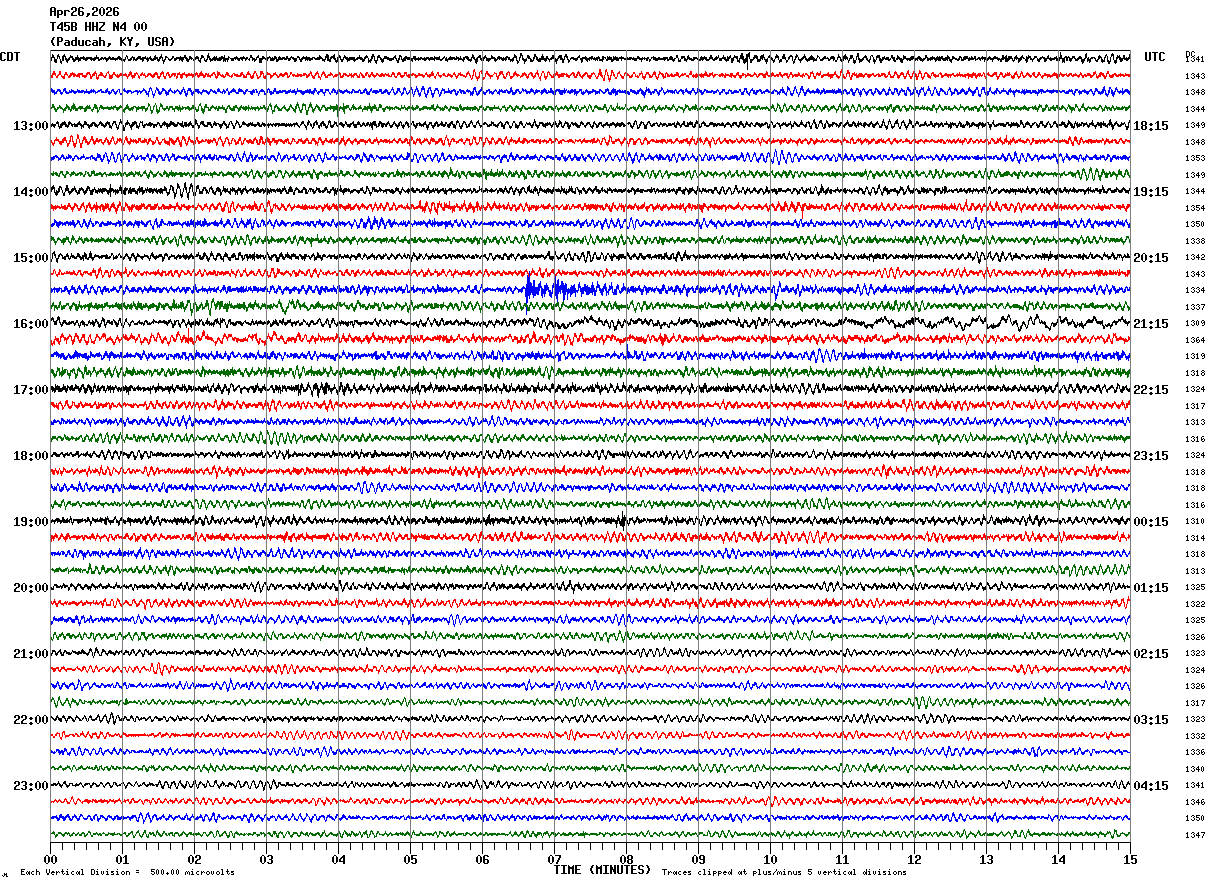The image size is (1210, 886).
Task: Click the 19:00 CDT time label
Action: pos(31,522)
